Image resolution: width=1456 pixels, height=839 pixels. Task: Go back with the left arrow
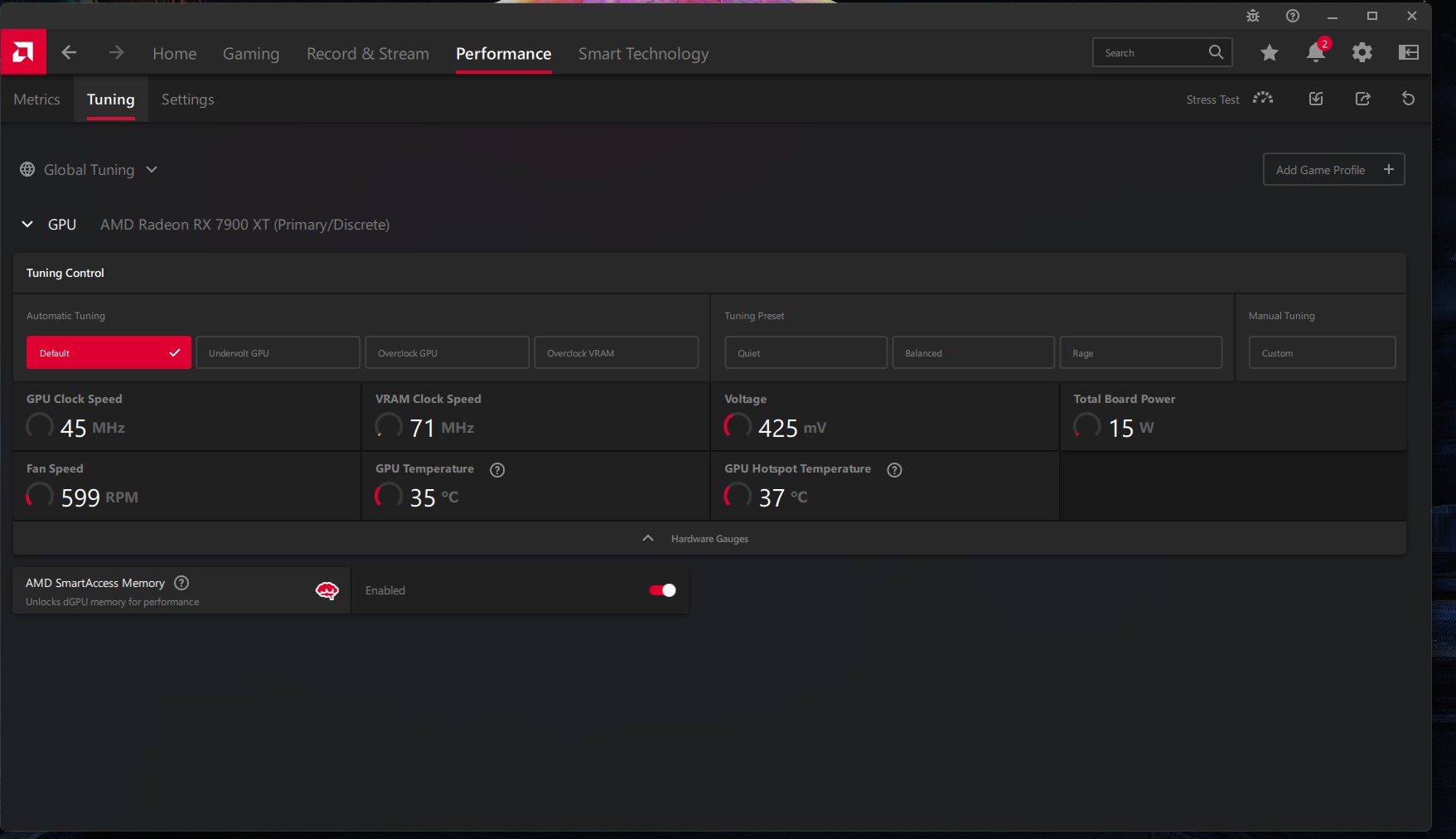click(69, 52)
